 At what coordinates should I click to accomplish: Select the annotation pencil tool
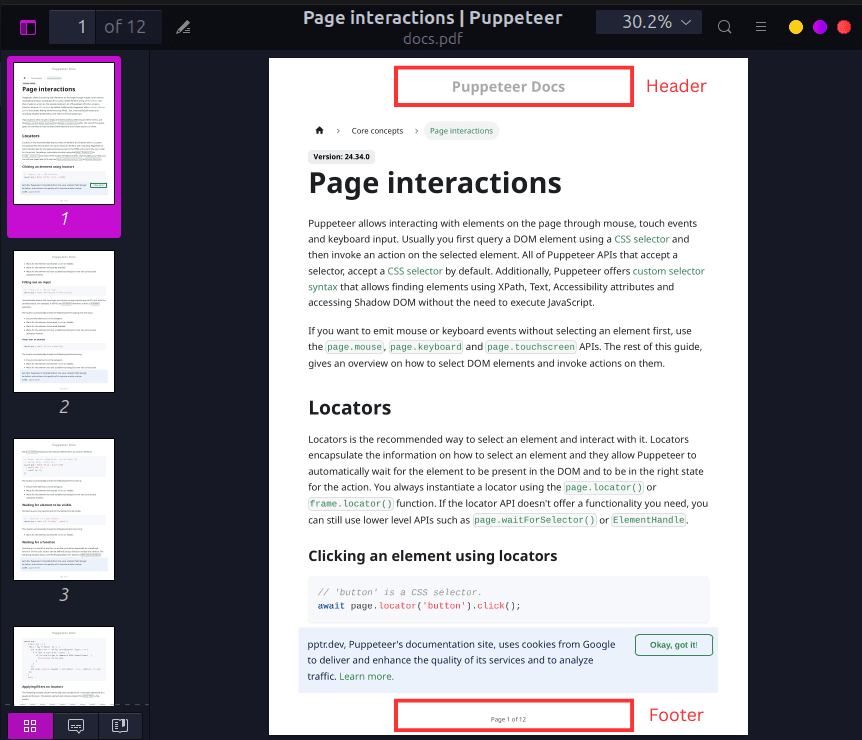[x=183, y=26]
